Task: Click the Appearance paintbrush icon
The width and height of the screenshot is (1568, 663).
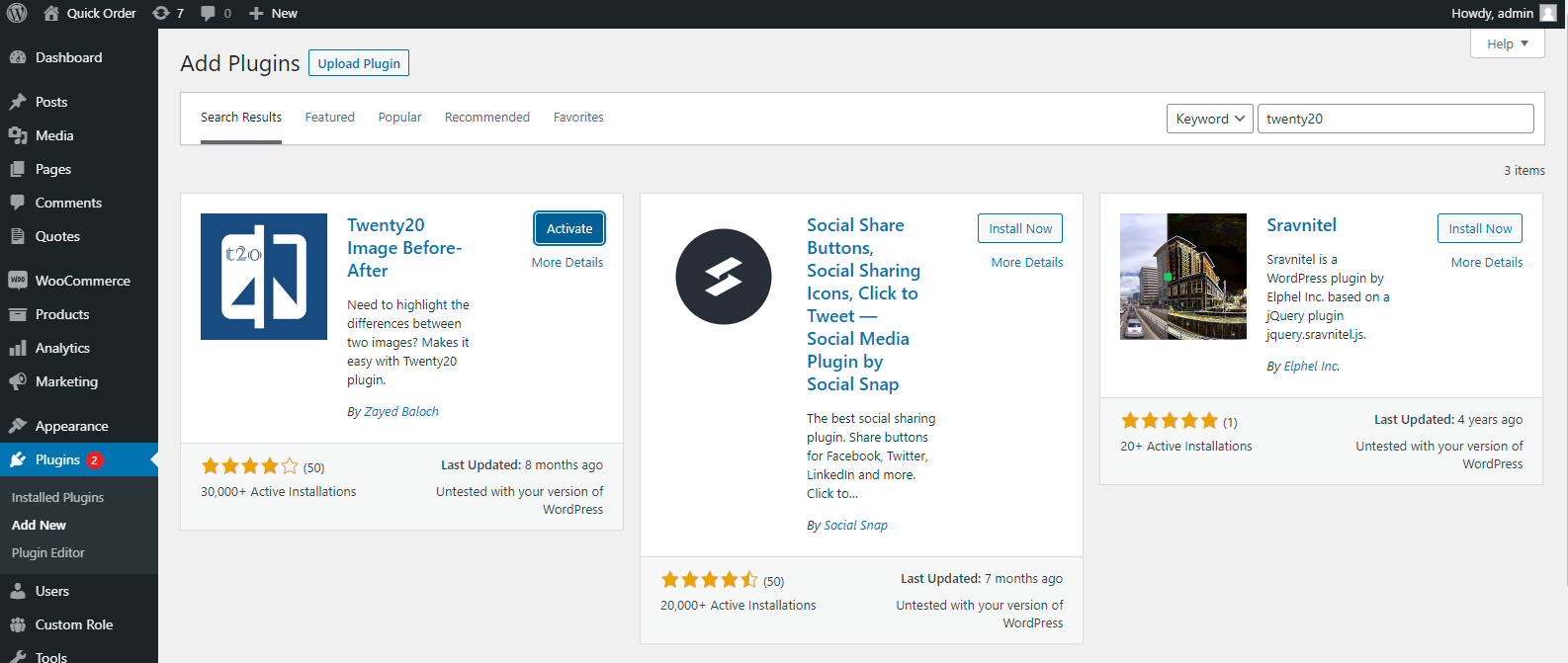Action: [18, 426]
